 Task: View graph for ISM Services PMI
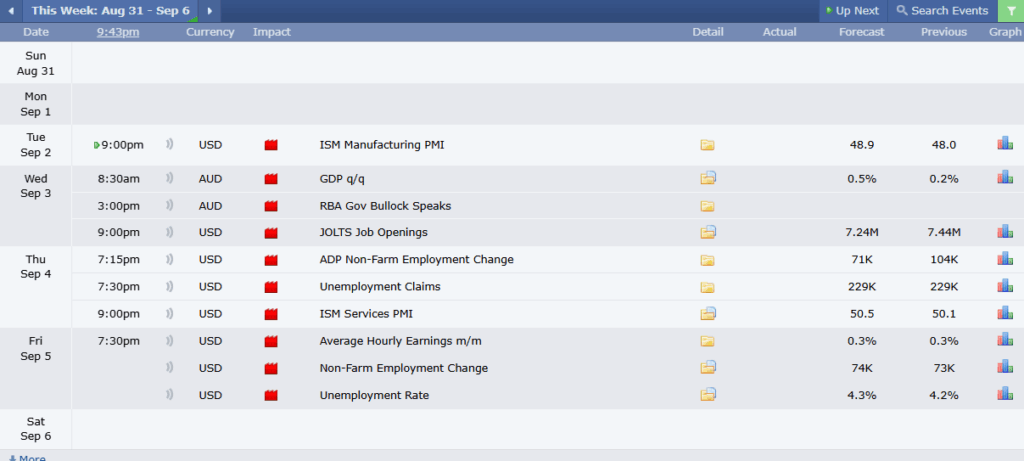[1005, 313]
